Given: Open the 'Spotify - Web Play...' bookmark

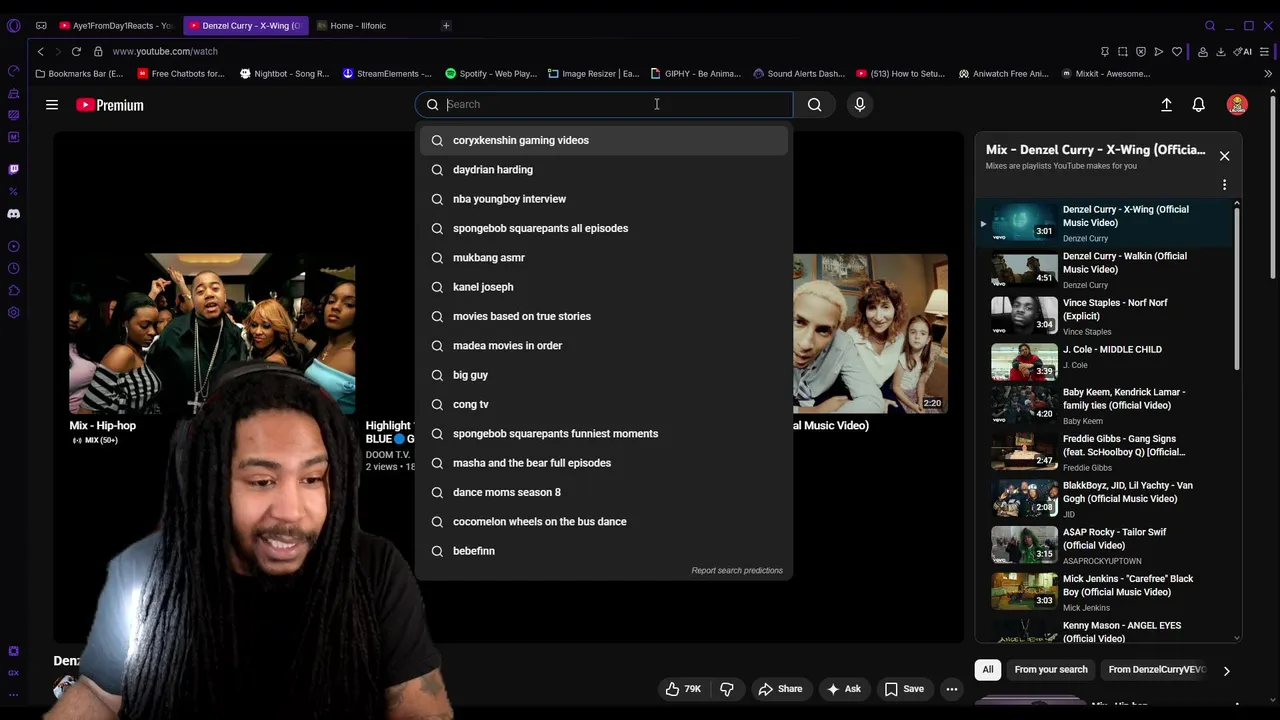Looking at the screenshot, I should pos(491,73).
